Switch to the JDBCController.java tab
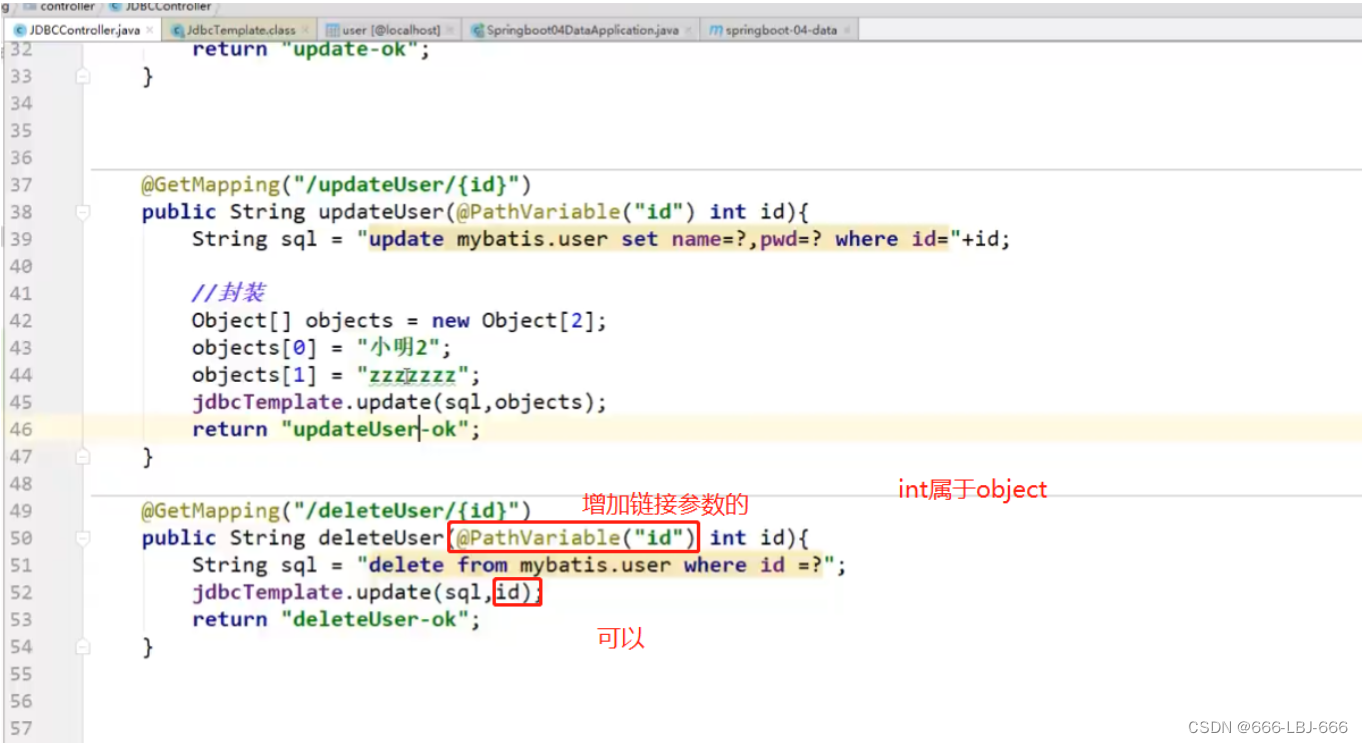1363x743 pixels. pos(84,30)
